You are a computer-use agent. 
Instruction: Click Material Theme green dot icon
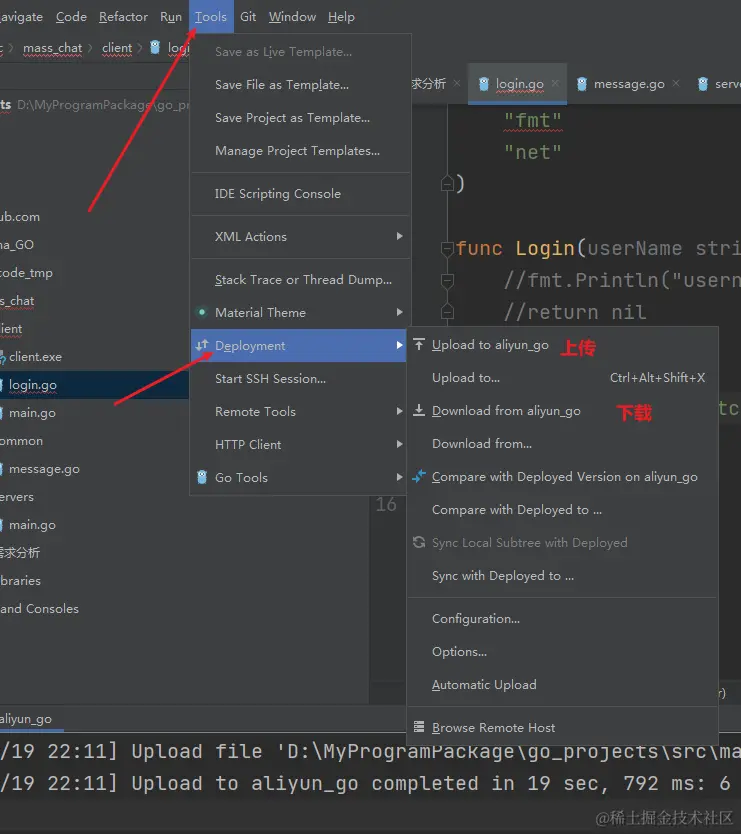point(202,312)
